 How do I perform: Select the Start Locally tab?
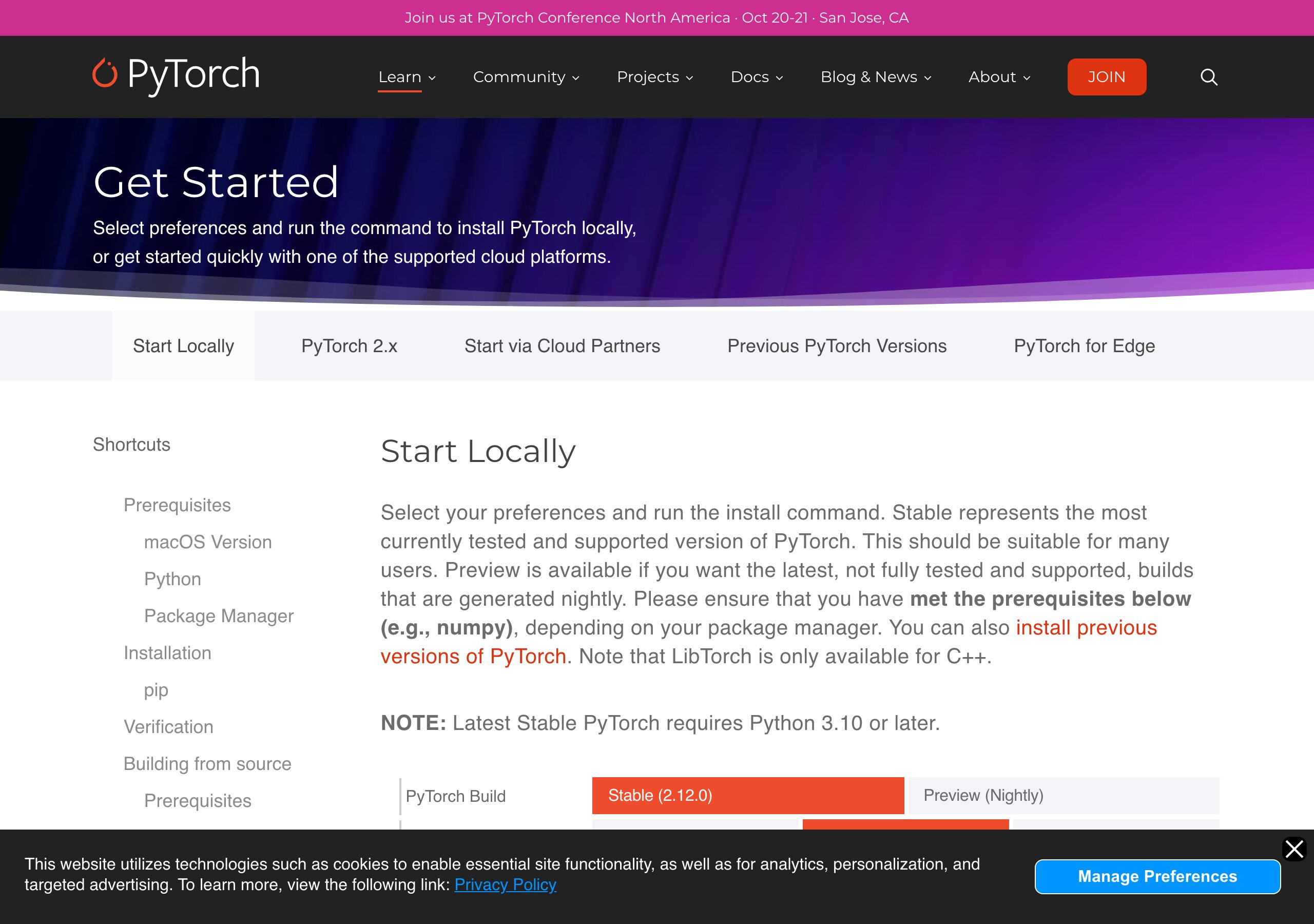click(x=183, y=346)
